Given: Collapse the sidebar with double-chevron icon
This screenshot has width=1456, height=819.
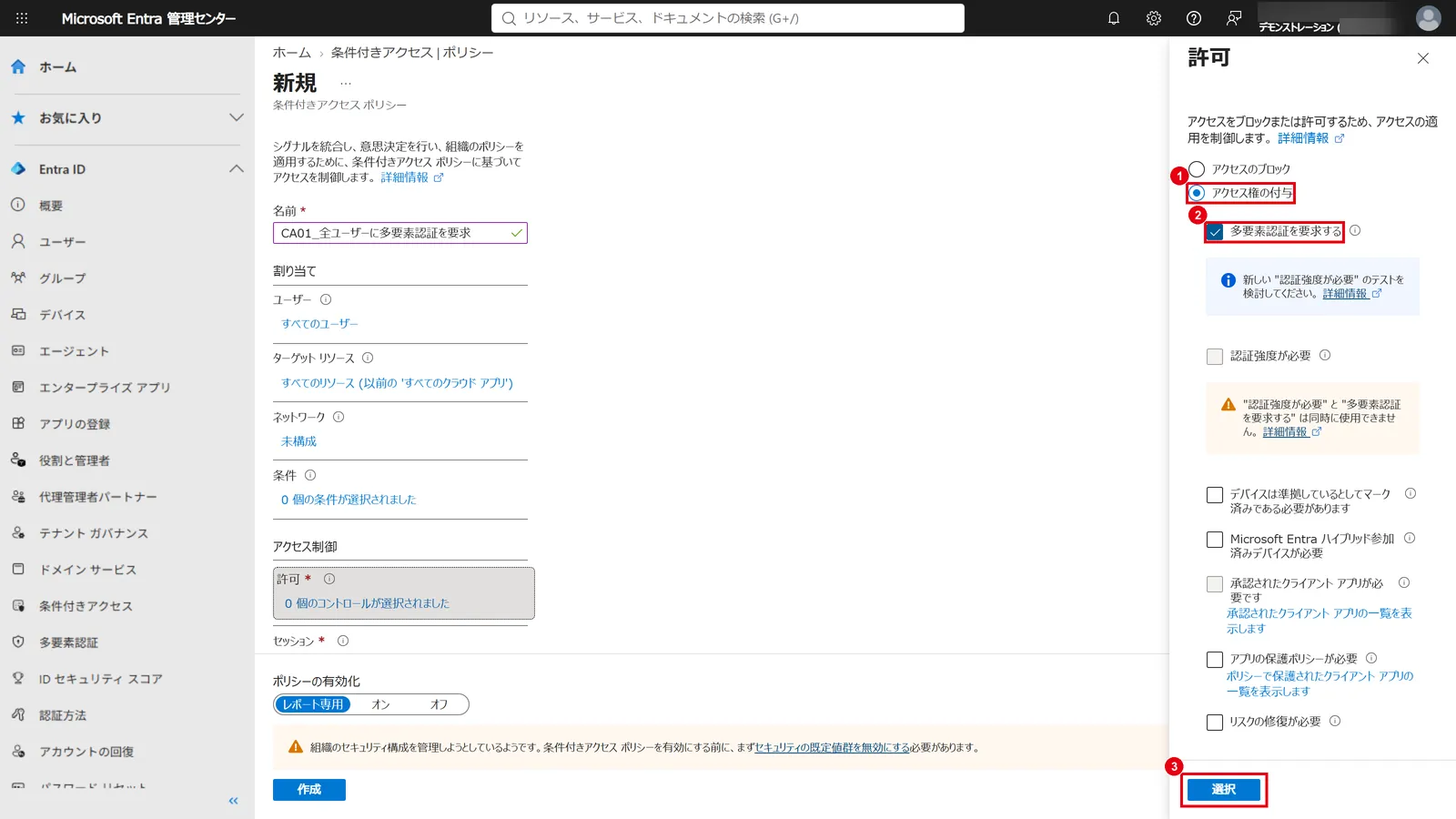Looking at the screenshot, I should pos(233,801).
